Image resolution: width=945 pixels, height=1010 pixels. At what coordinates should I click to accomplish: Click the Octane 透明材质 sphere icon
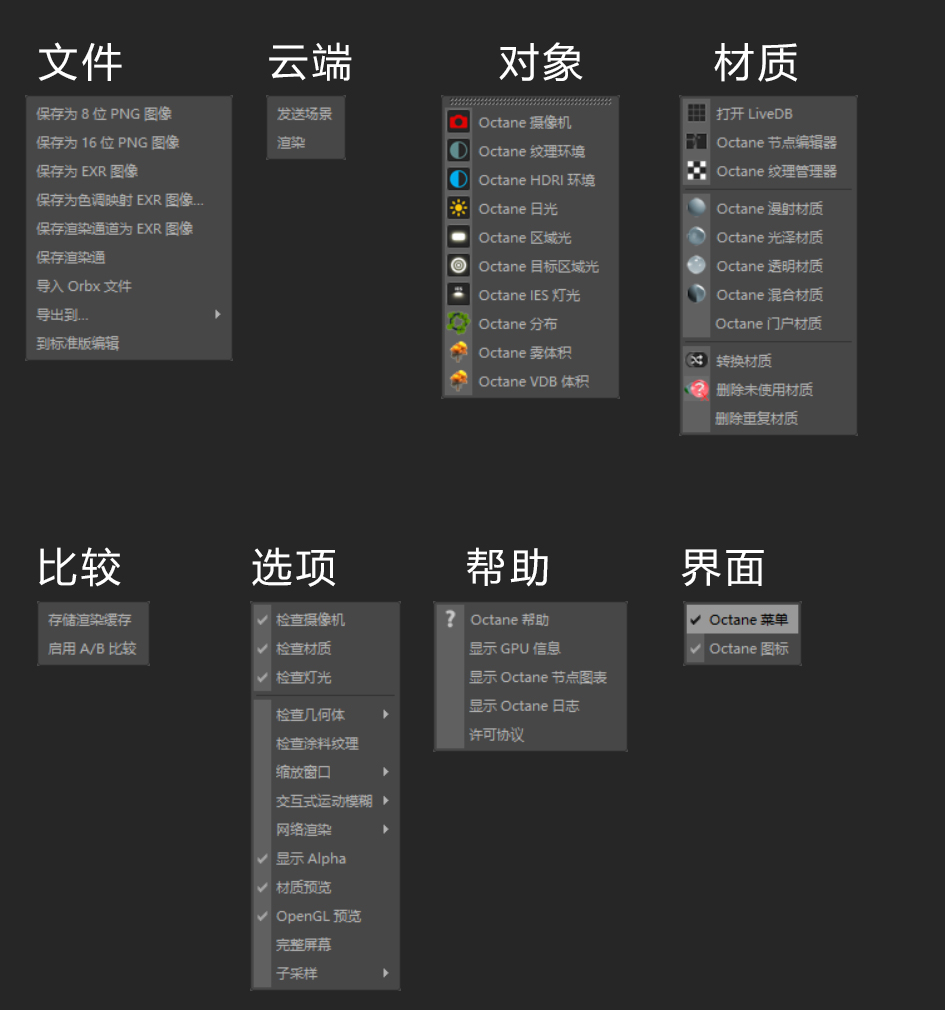pyautogui.click(x=696, y=265)
